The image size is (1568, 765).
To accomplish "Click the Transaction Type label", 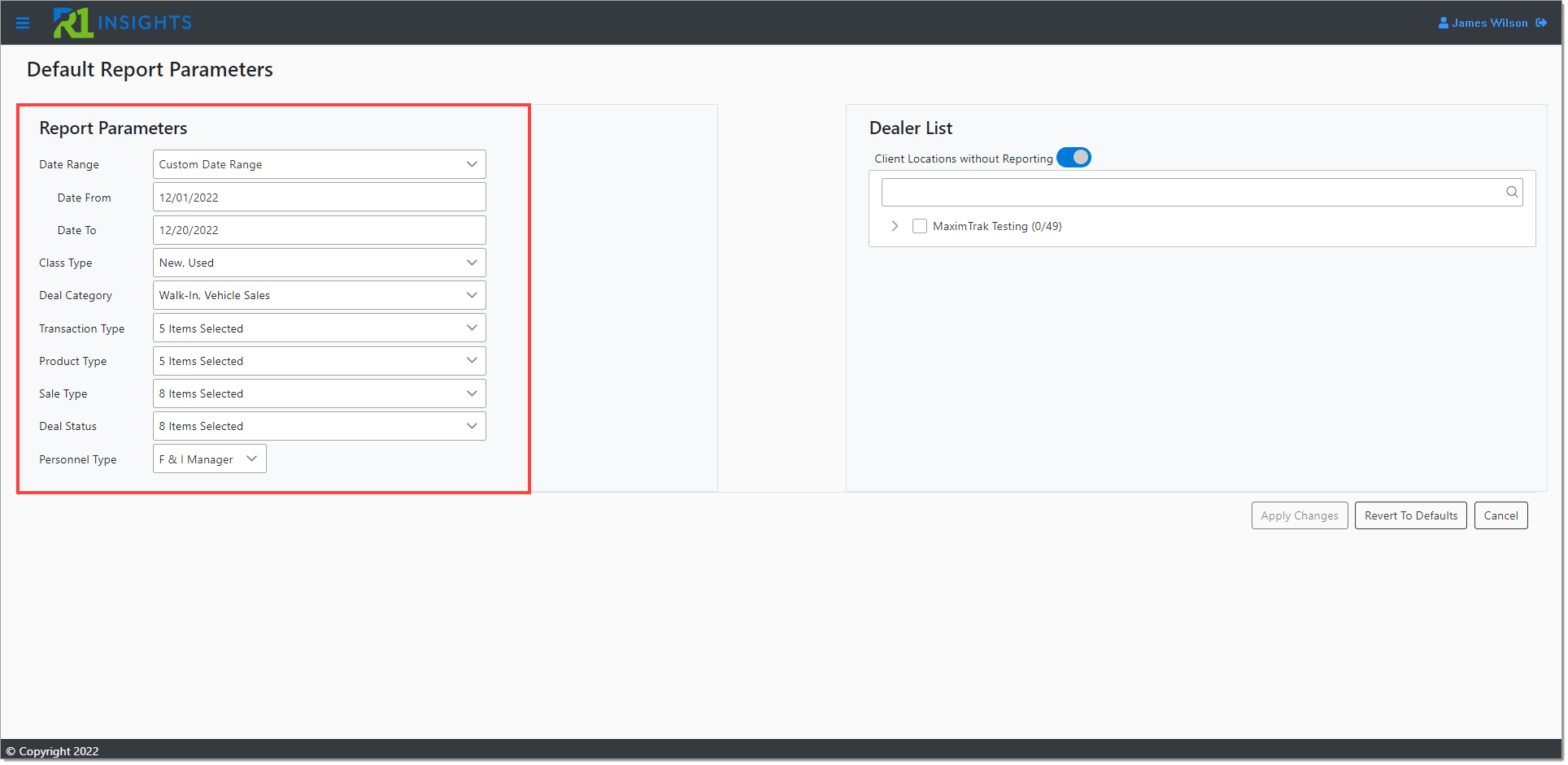I will pyautogui.click(x=82, y=328).
